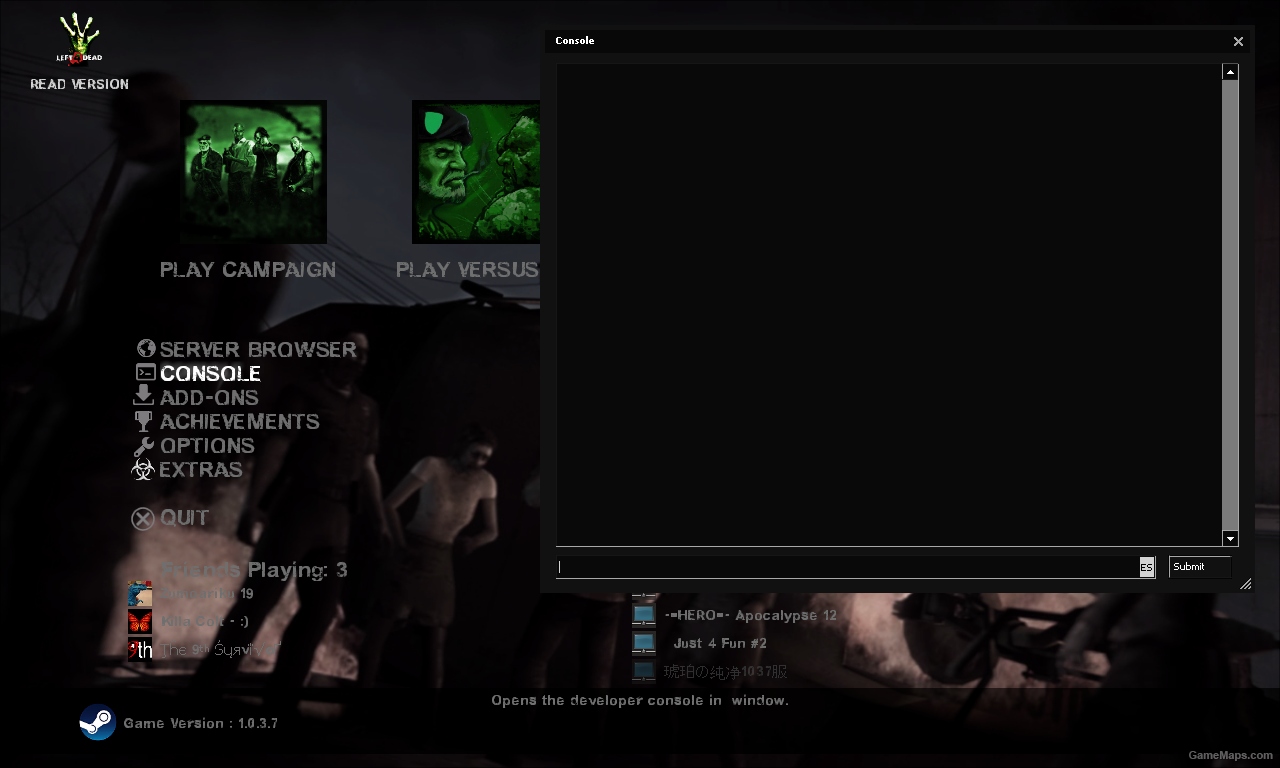Click the Steam logo in the corner
Screen dimensions: 1280x768
(98, 723)
